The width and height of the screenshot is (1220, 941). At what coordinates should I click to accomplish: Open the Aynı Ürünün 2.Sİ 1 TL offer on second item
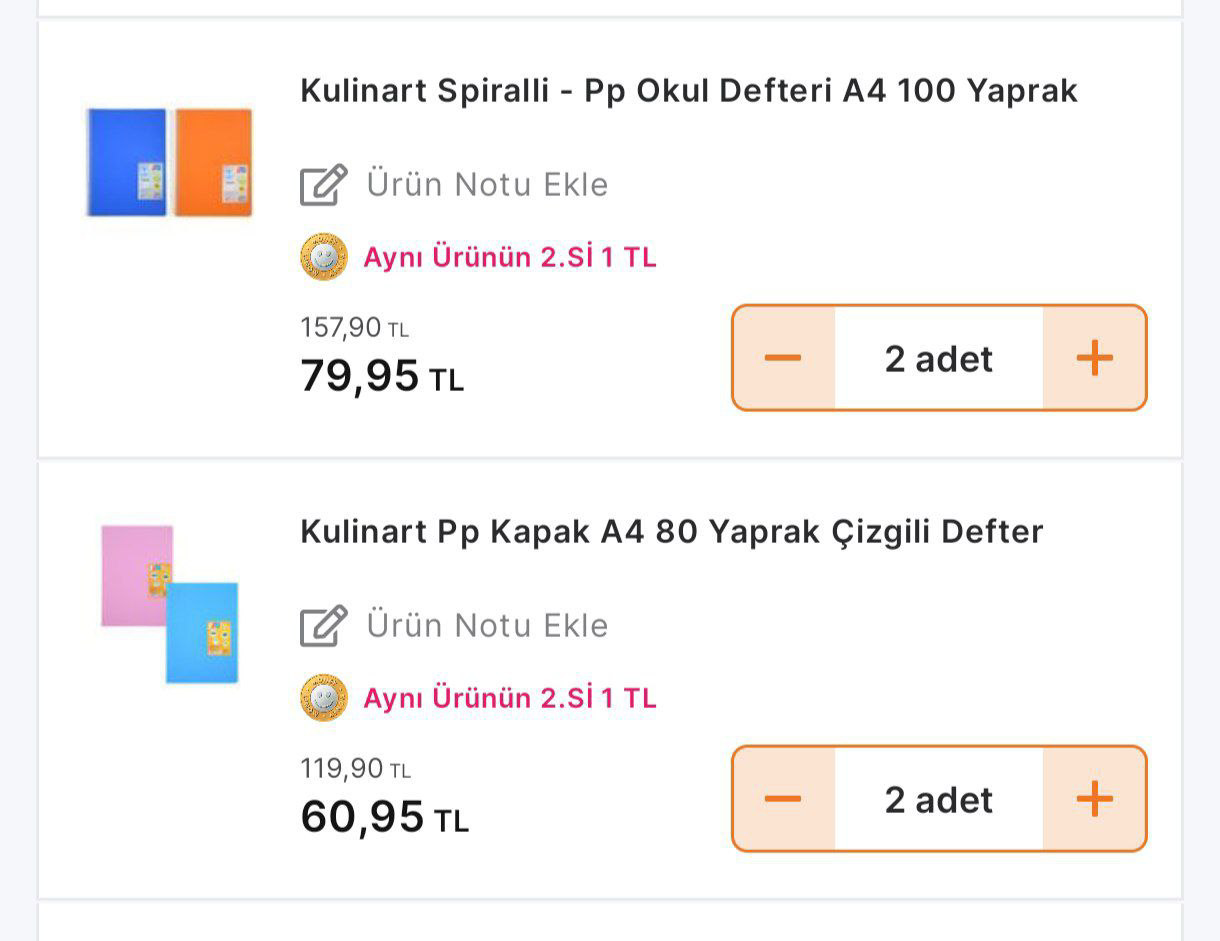(510, 698)
